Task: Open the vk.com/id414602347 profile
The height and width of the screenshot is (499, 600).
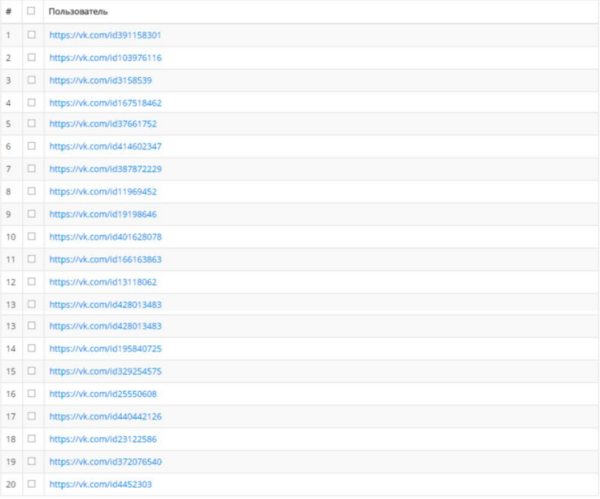Action: pyautogui.click(x=105, y=146)
